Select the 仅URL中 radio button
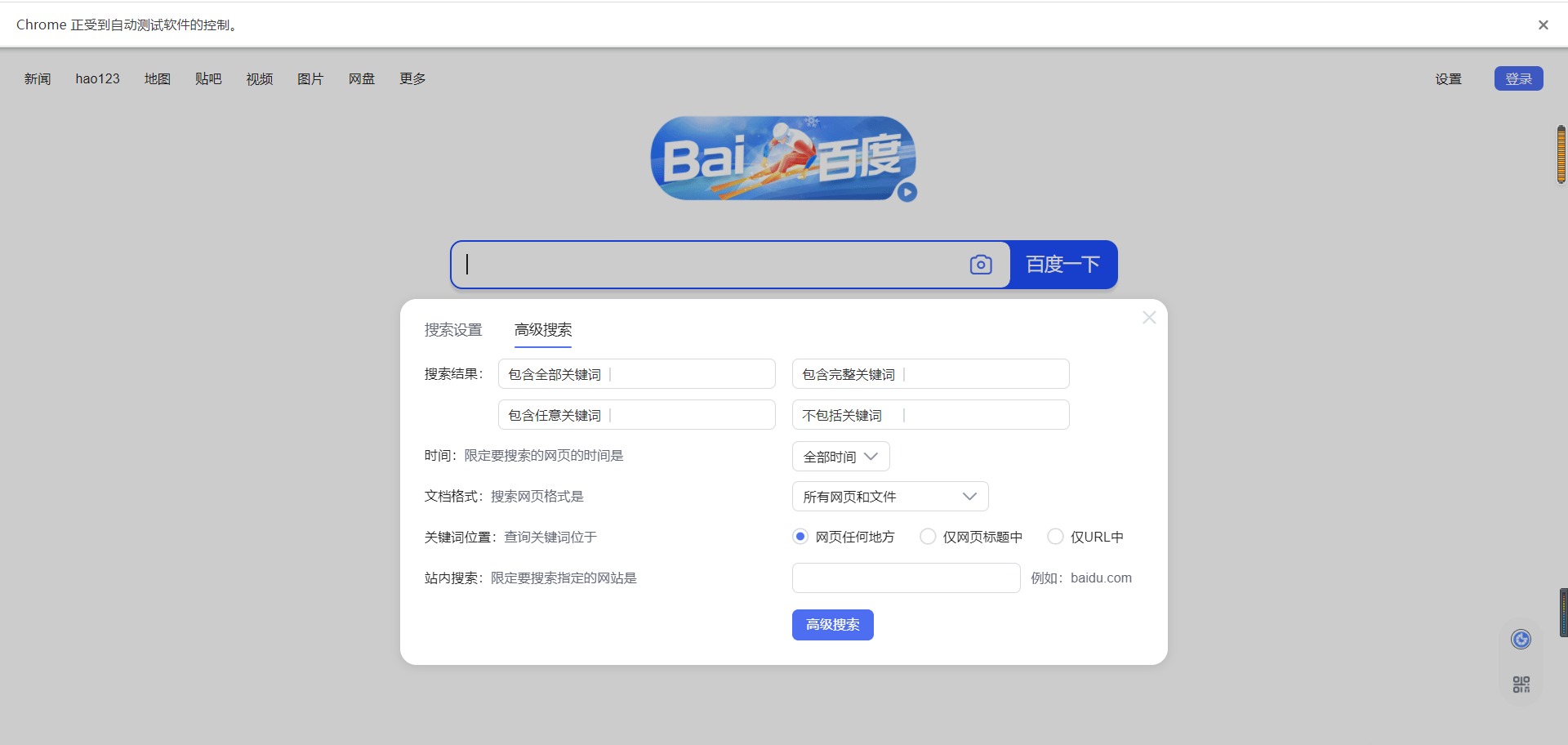Viewport: 1568px width, 745px height. pos(1055,537)
